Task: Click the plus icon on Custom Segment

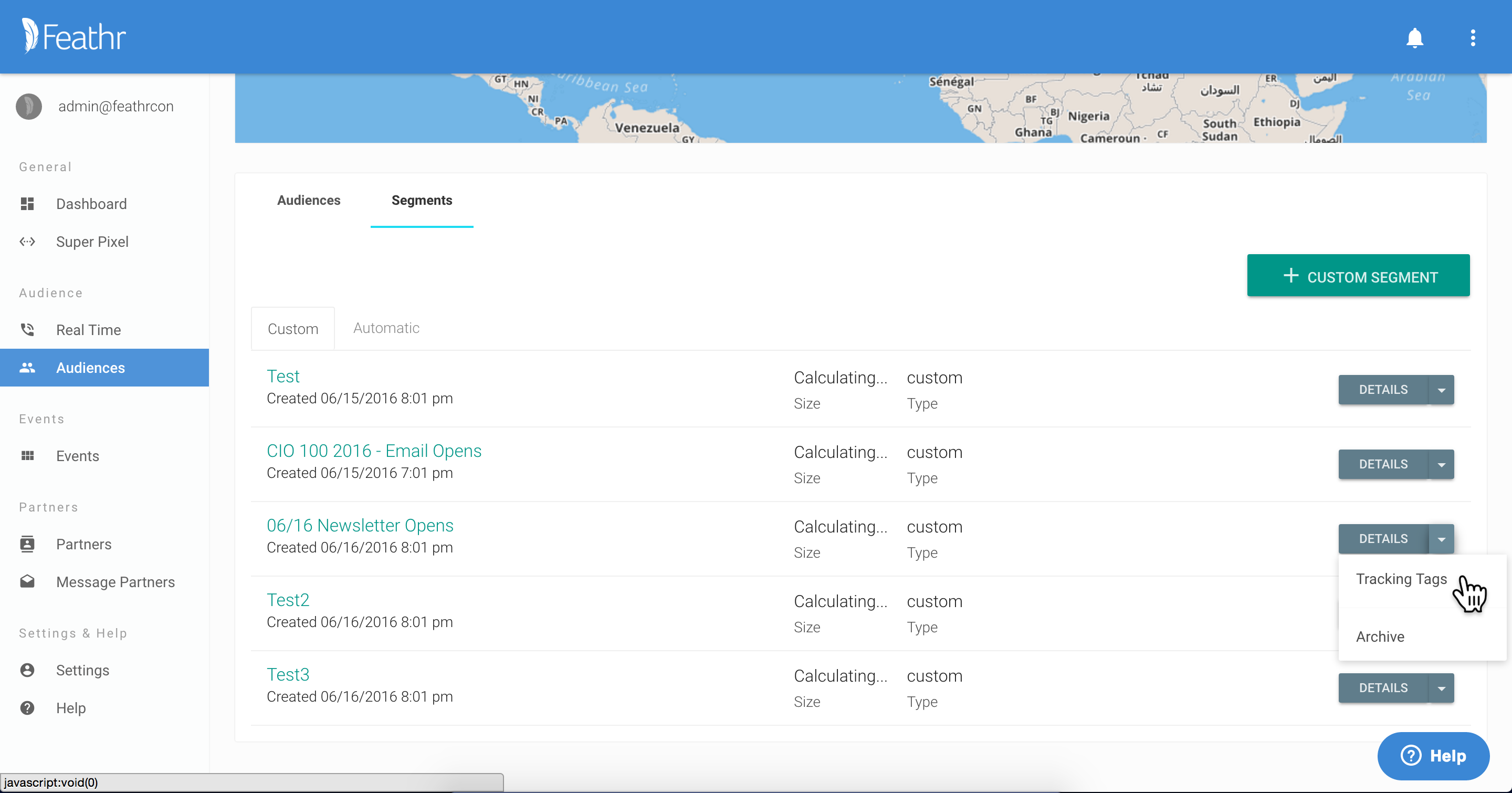Action: point(1290,275)
